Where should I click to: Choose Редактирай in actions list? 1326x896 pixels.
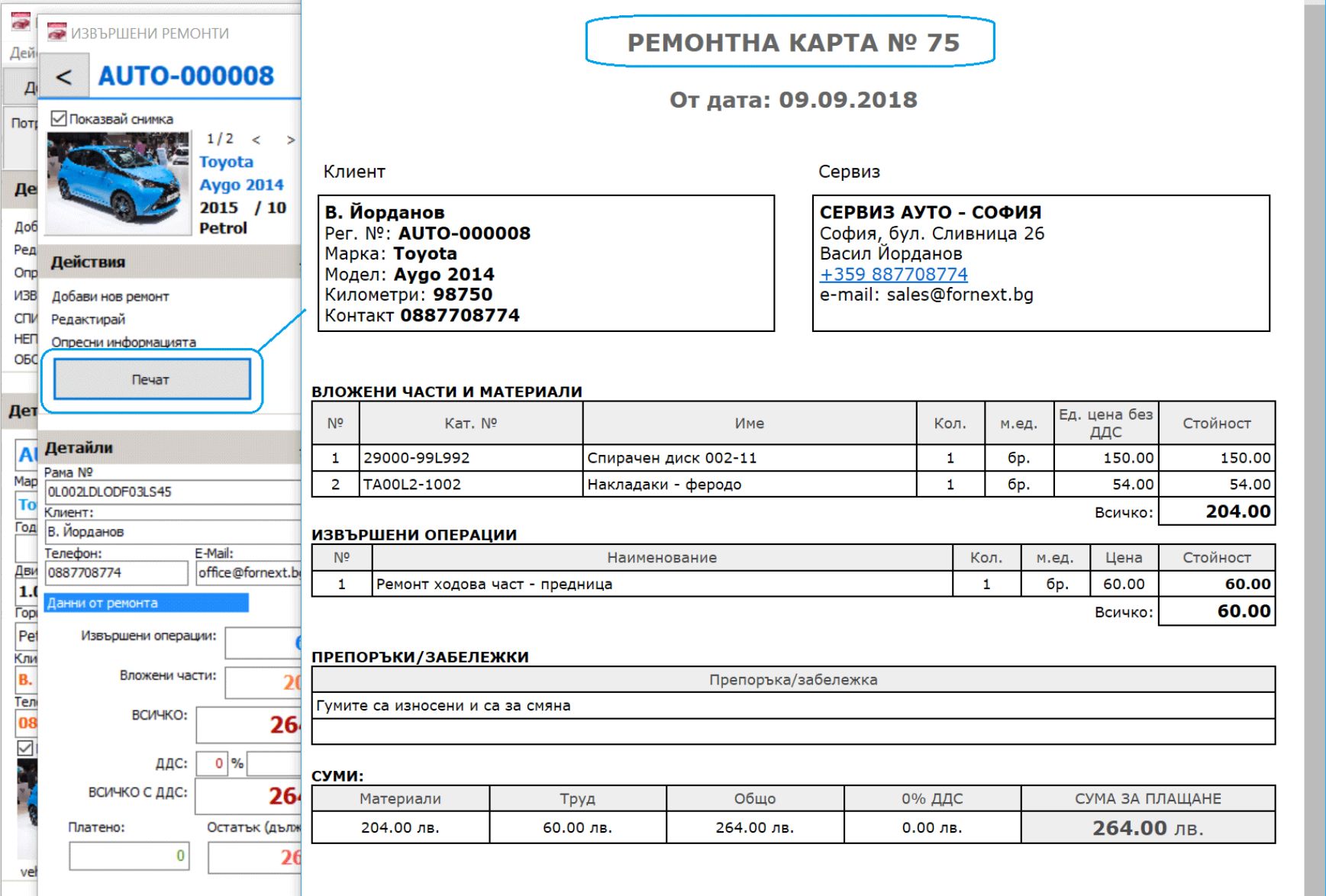[88, 319]
